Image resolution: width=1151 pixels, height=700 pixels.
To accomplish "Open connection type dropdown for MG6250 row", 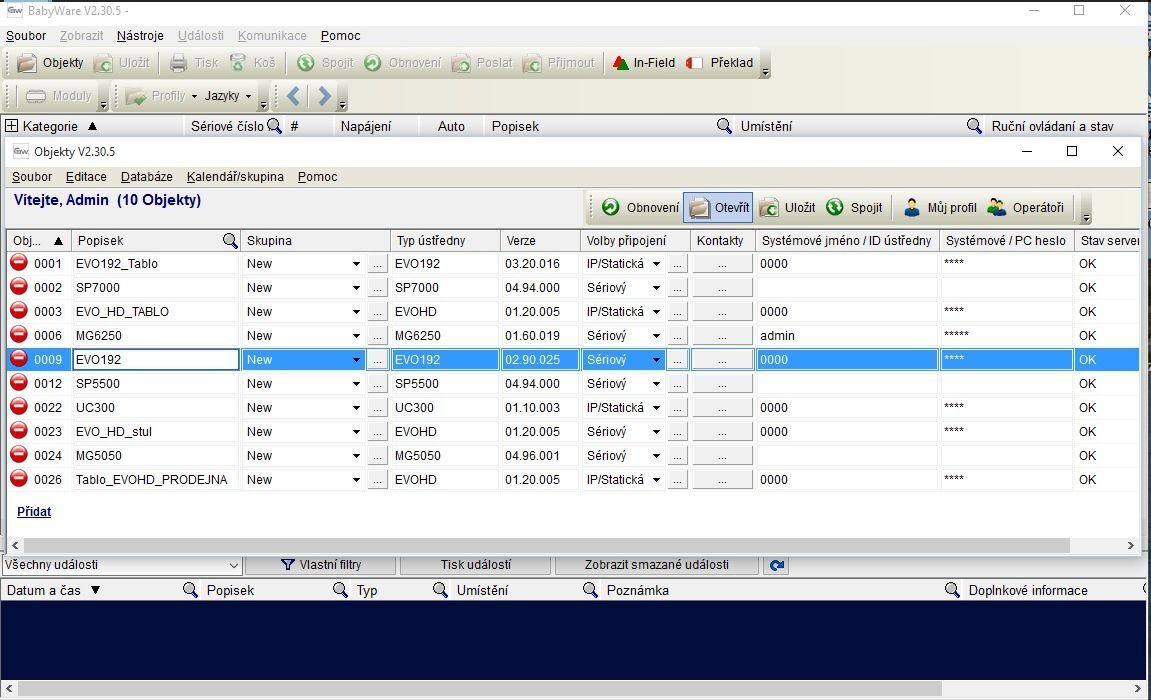I will coord(656,336).
